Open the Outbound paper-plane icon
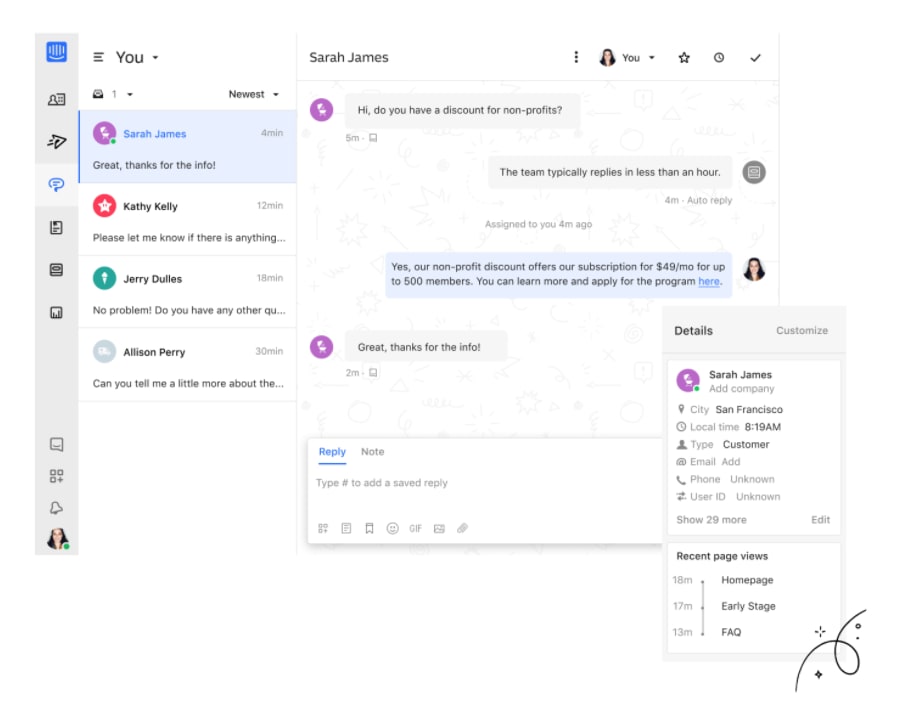This screenshot has width=897, height=716. coord(57,141)
